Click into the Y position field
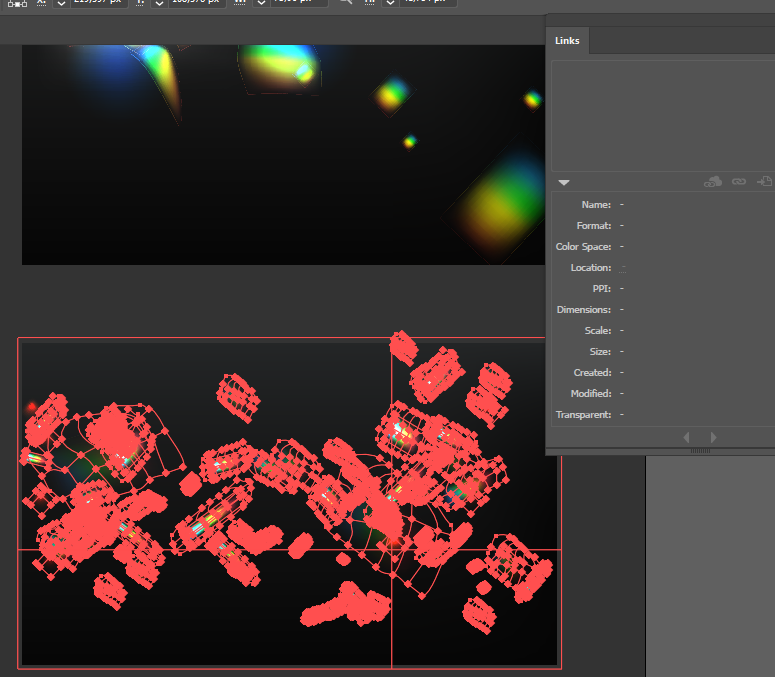775x677 pixels. (x=198, y=3)
